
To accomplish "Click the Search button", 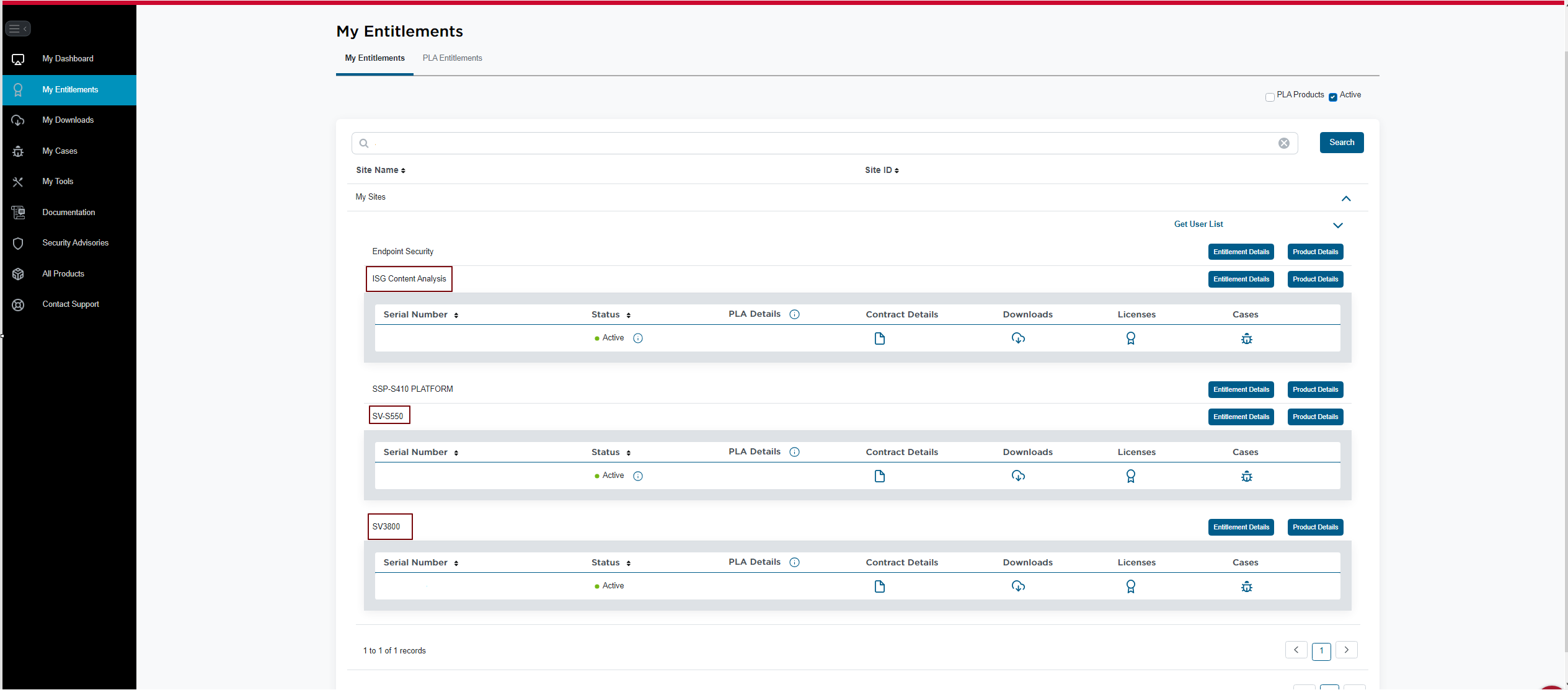I will point(1341,143).
